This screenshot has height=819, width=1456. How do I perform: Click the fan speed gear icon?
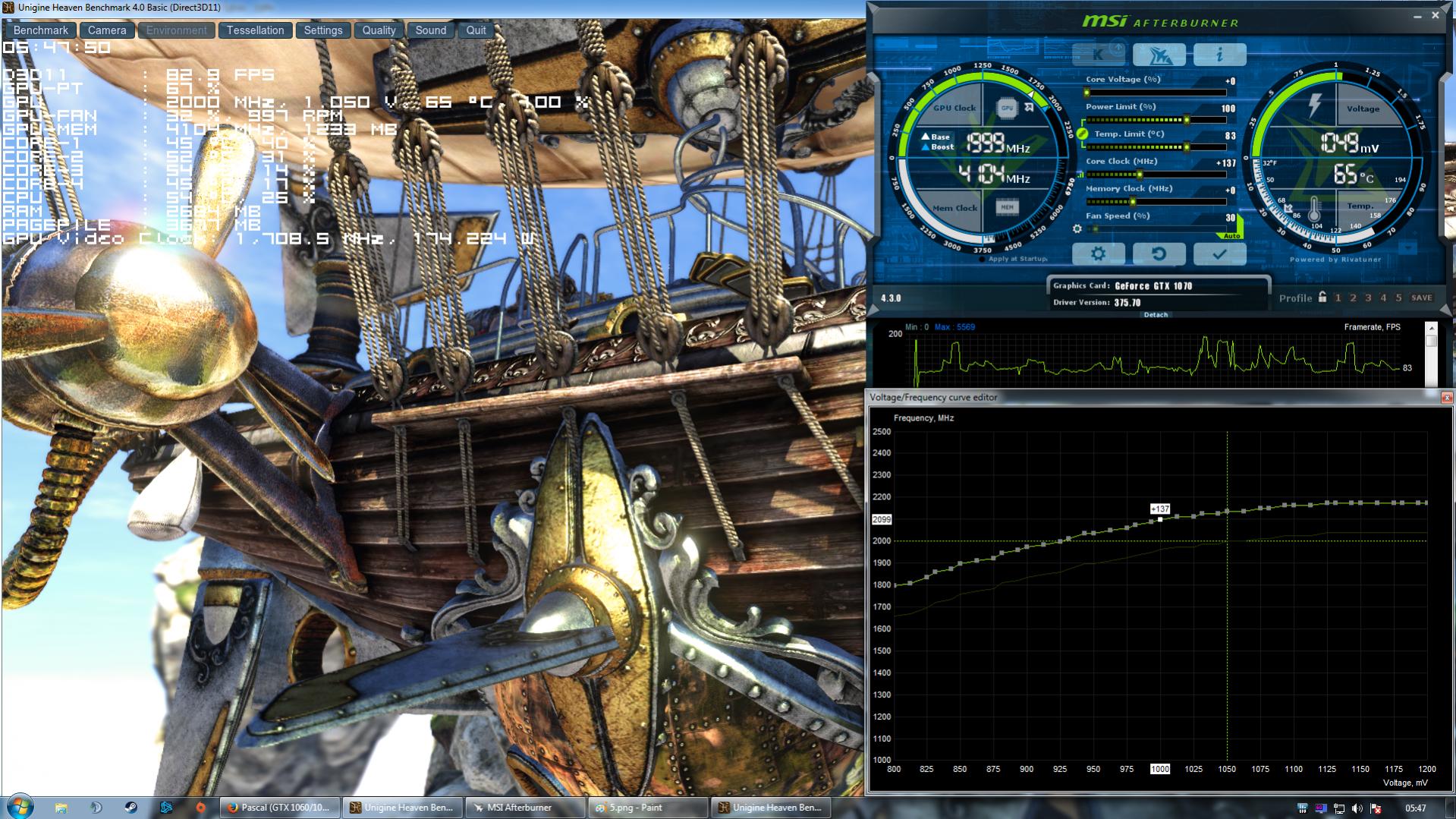[1077, 228]
